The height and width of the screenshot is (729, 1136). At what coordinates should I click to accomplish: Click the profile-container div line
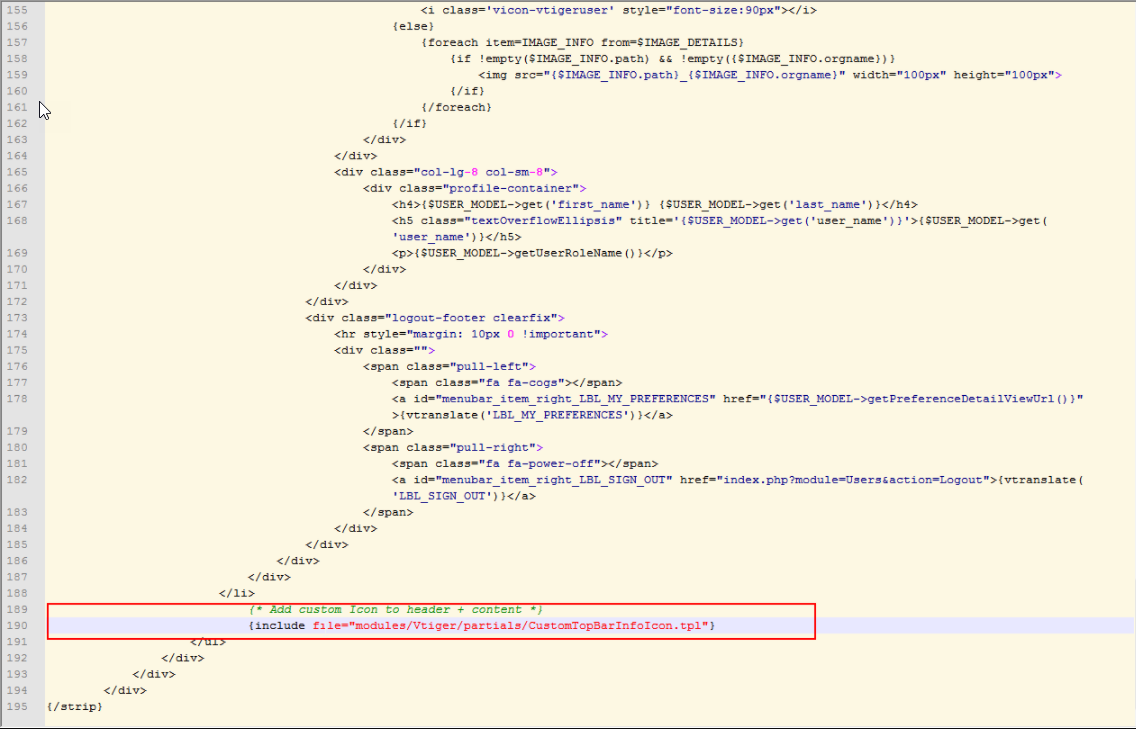coord(475,188)
